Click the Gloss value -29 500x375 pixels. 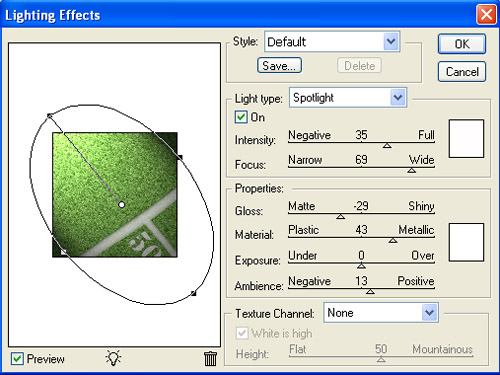[361, 206]
